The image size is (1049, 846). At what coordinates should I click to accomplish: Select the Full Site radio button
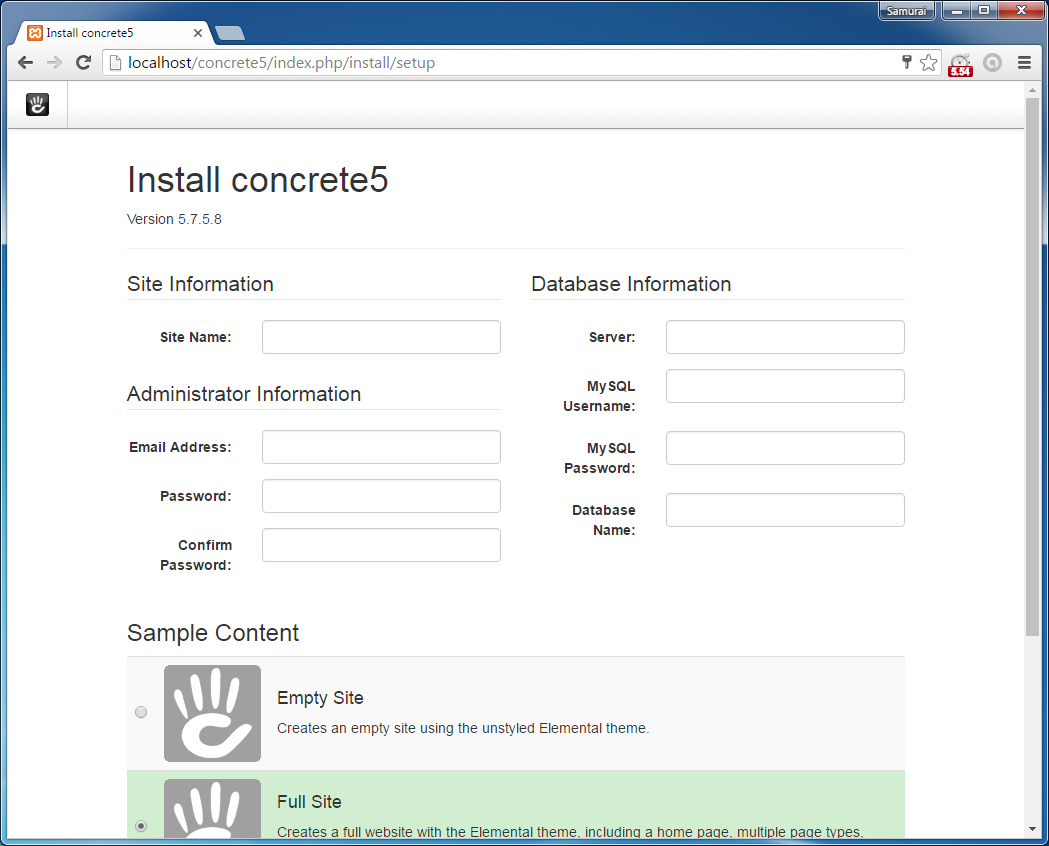[x=140, y=826]
